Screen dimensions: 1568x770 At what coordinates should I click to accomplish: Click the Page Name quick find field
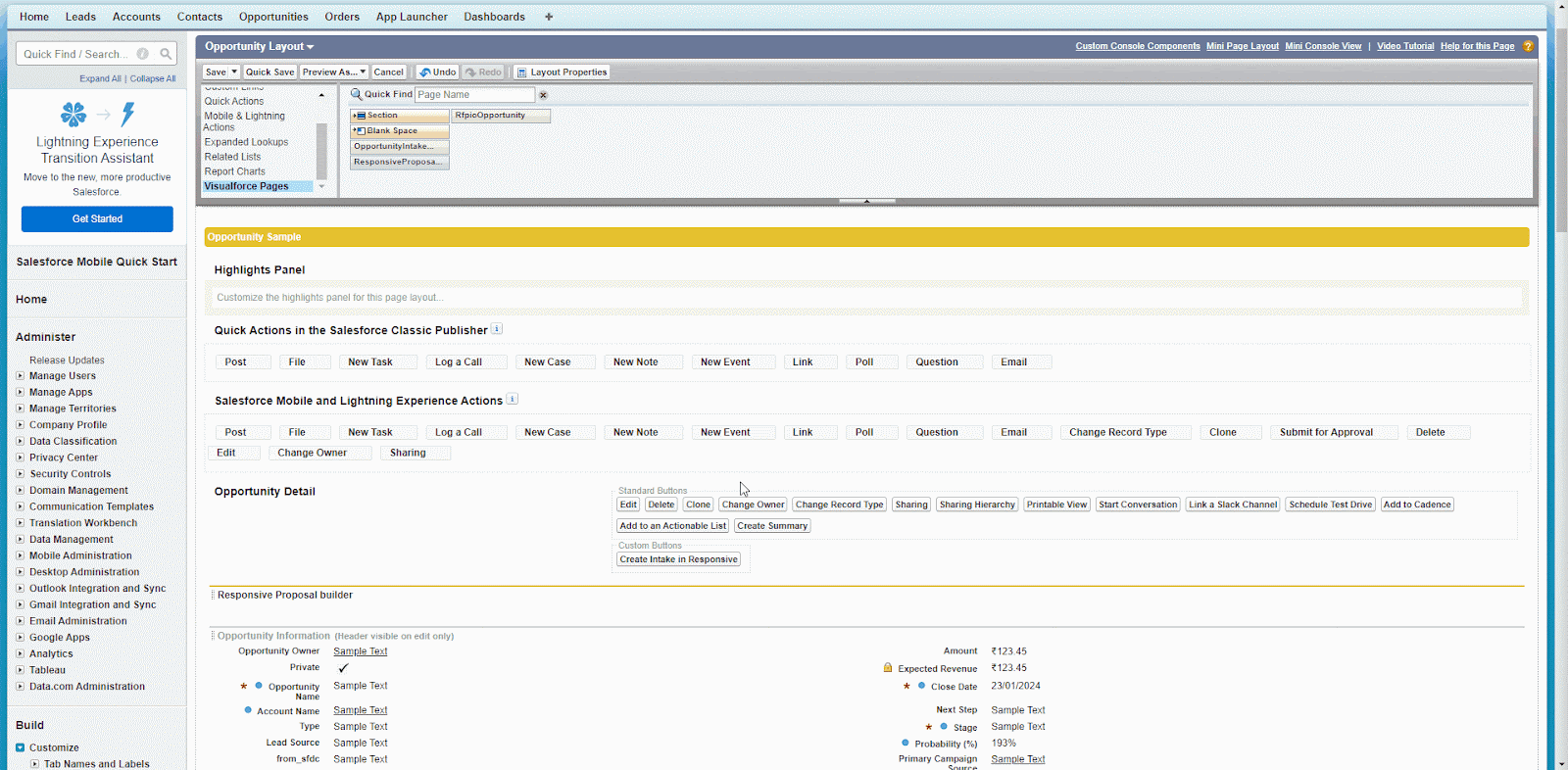[474, 95]
